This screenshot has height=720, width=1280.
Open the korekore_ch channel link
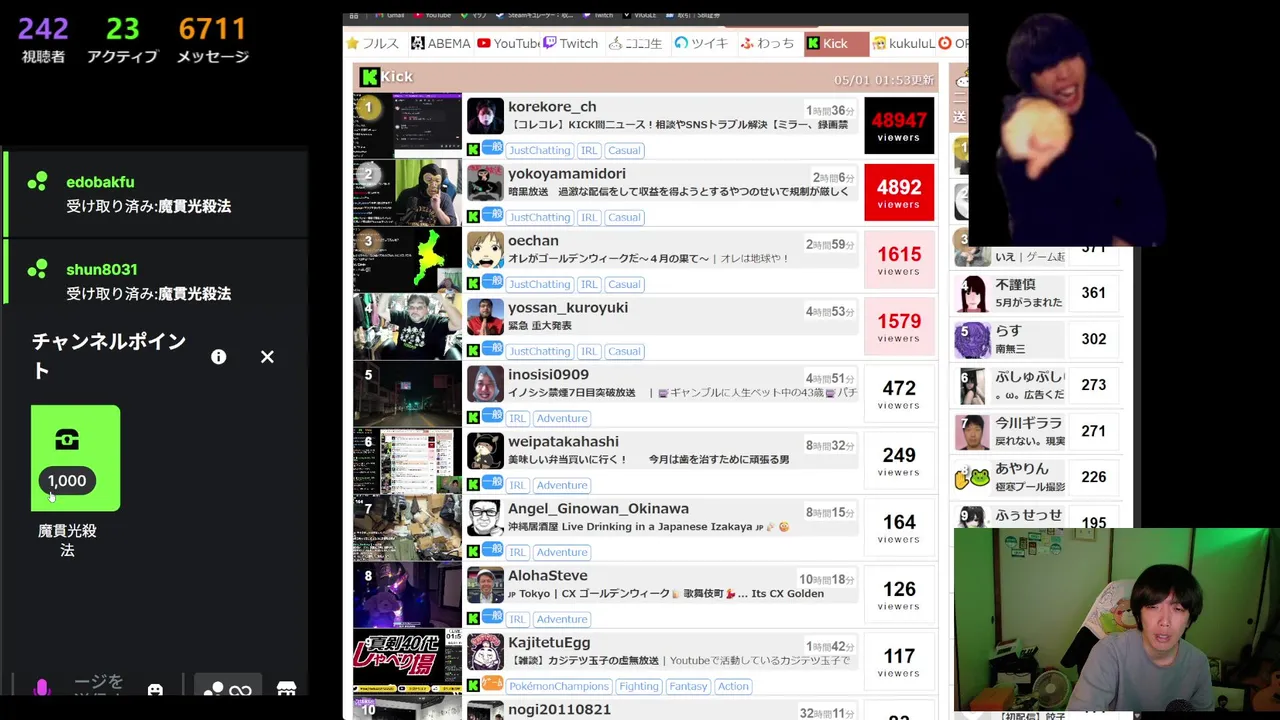[552, 107]
